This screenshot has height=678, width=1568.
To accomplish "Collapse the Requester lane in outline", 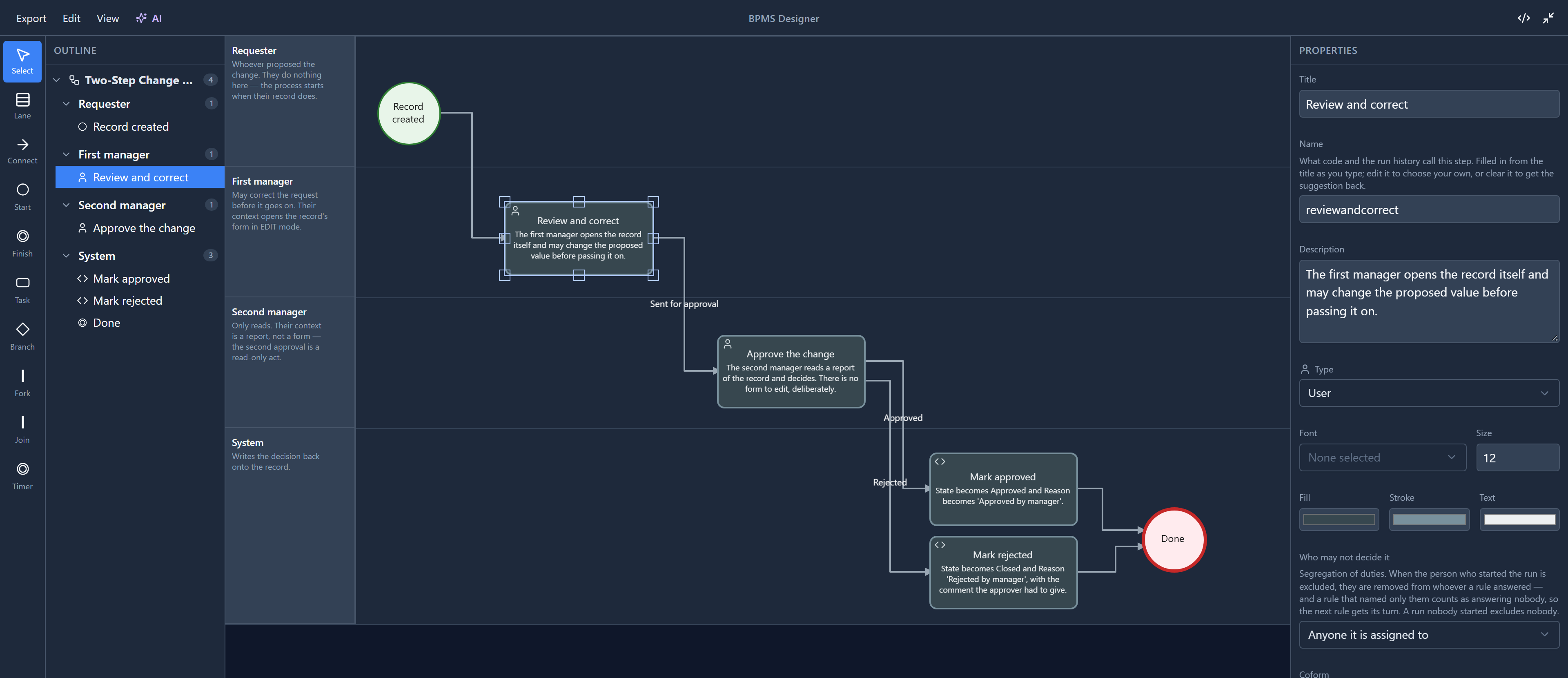I will (66, 104).
